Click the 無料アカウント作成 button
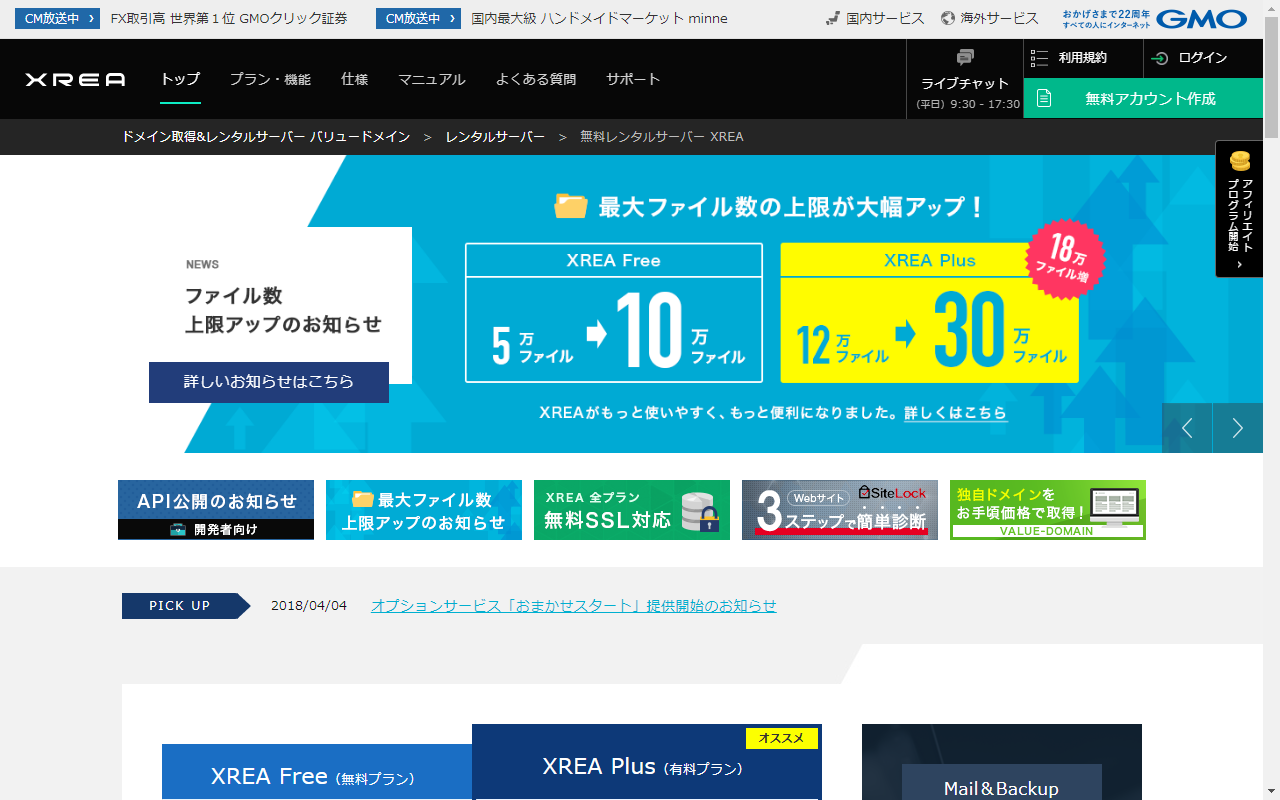Screen dimensions: 1280x800 [x=1143, y=98]
